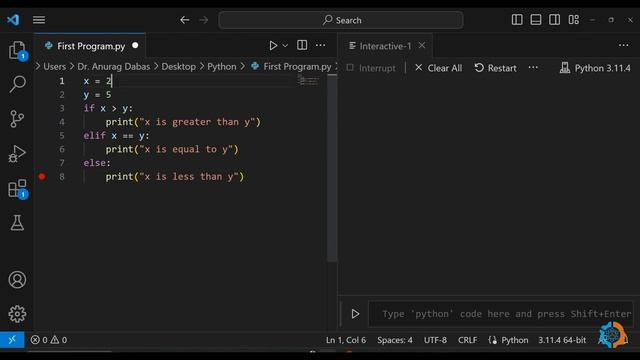Open Dr. Anurag Dabas breadcrumb
This screenshot has height=360, width=640.
[x=113, y=67]
